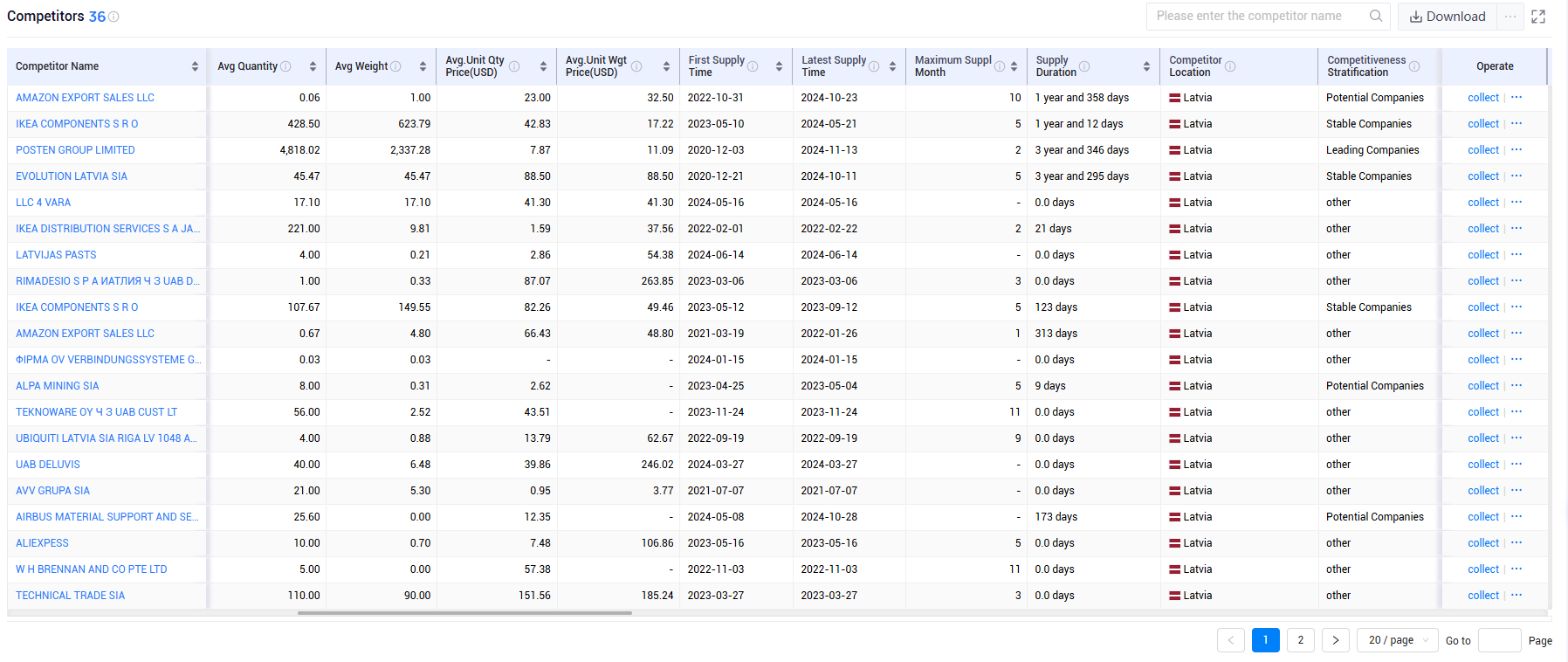
Task: Collect the ALIEXPESS row
Action: [x=1482, y=543]
